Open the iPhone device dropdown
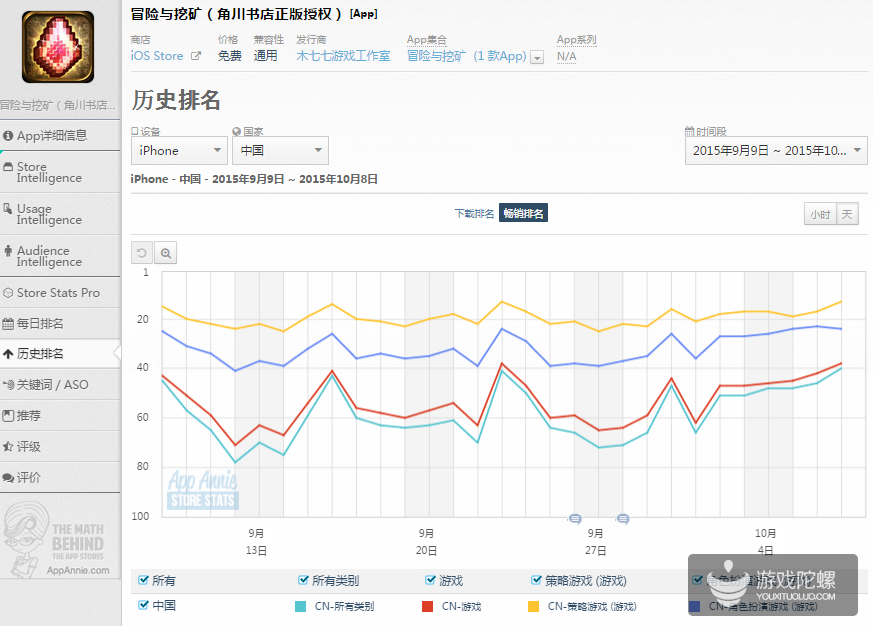 tap(180, 151)
